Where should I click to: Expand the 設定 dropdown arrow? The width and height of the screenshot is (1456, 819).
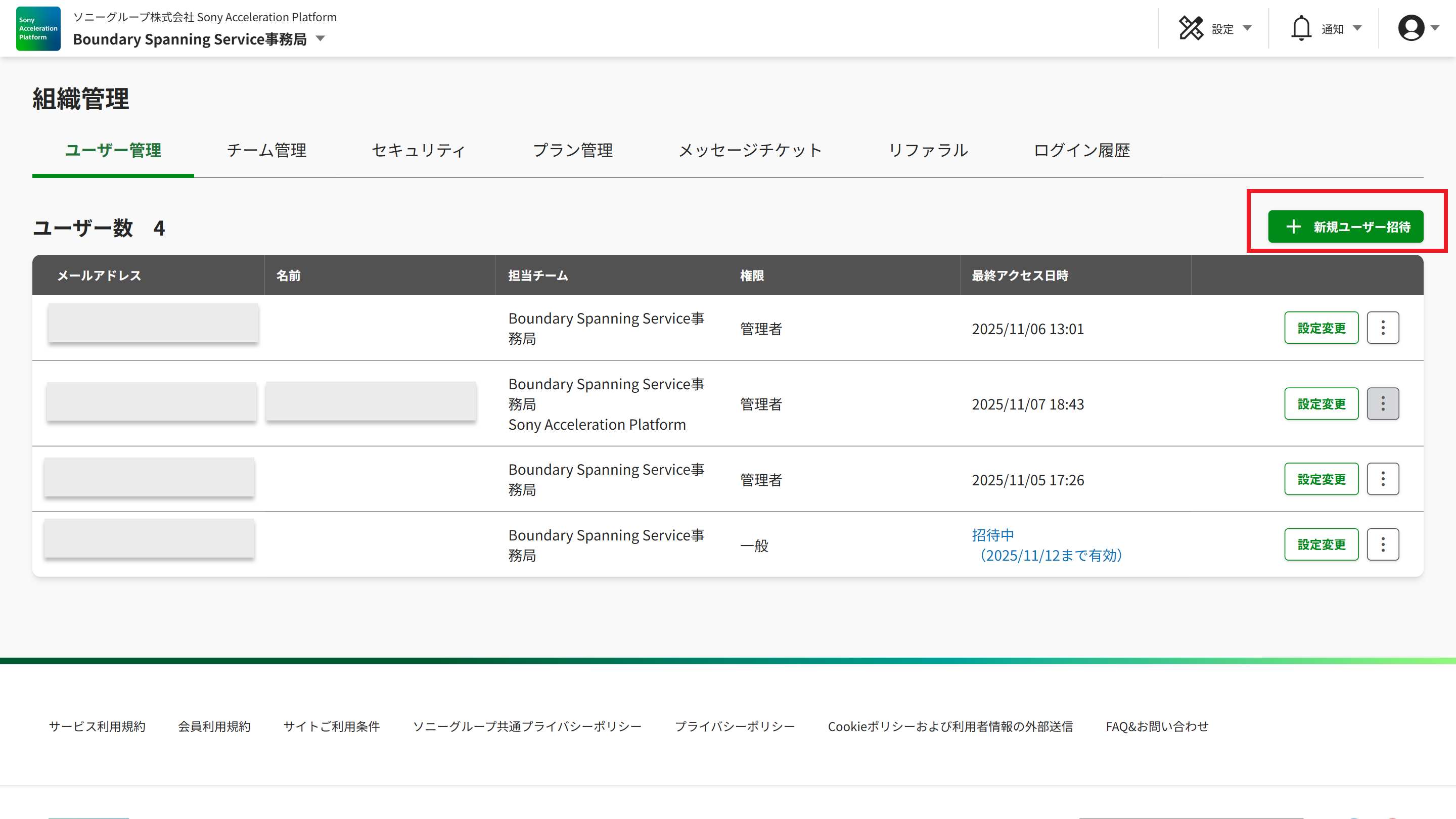pos(1247,28)
